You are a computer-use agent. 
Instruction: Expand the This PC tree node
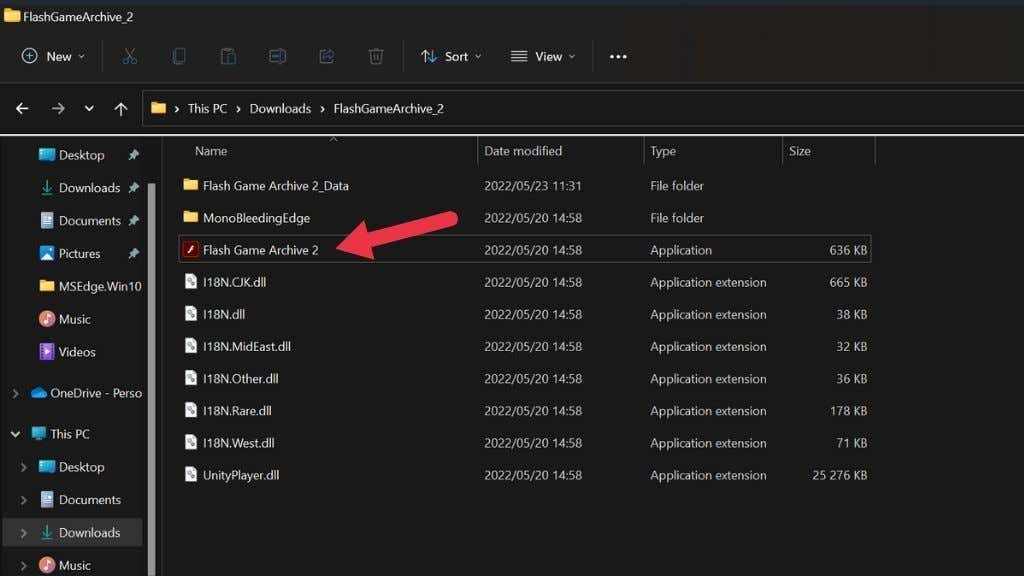click(x=15, y=433)
